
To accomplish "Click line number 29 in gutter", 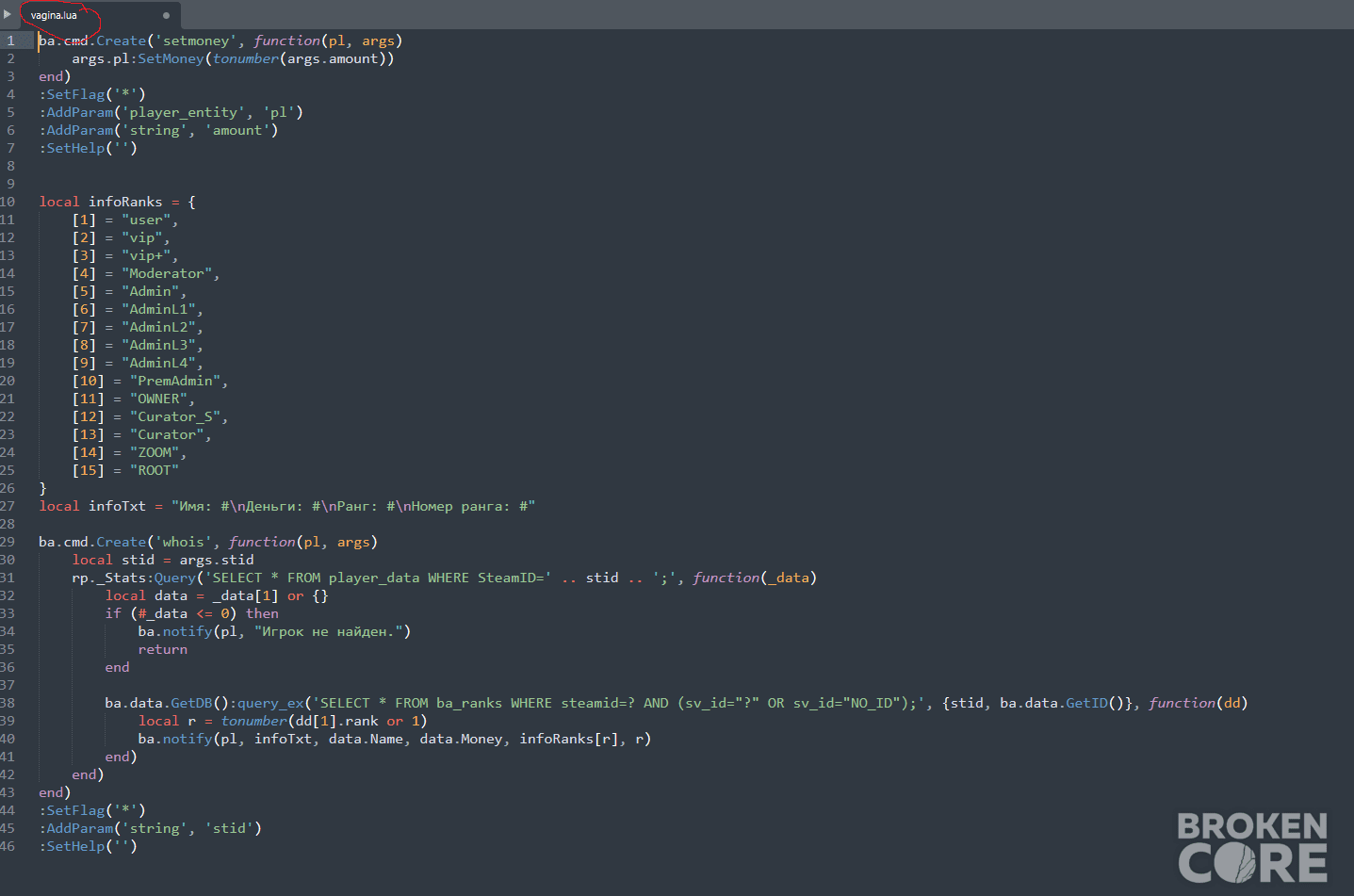I will (x=8, y=542).
